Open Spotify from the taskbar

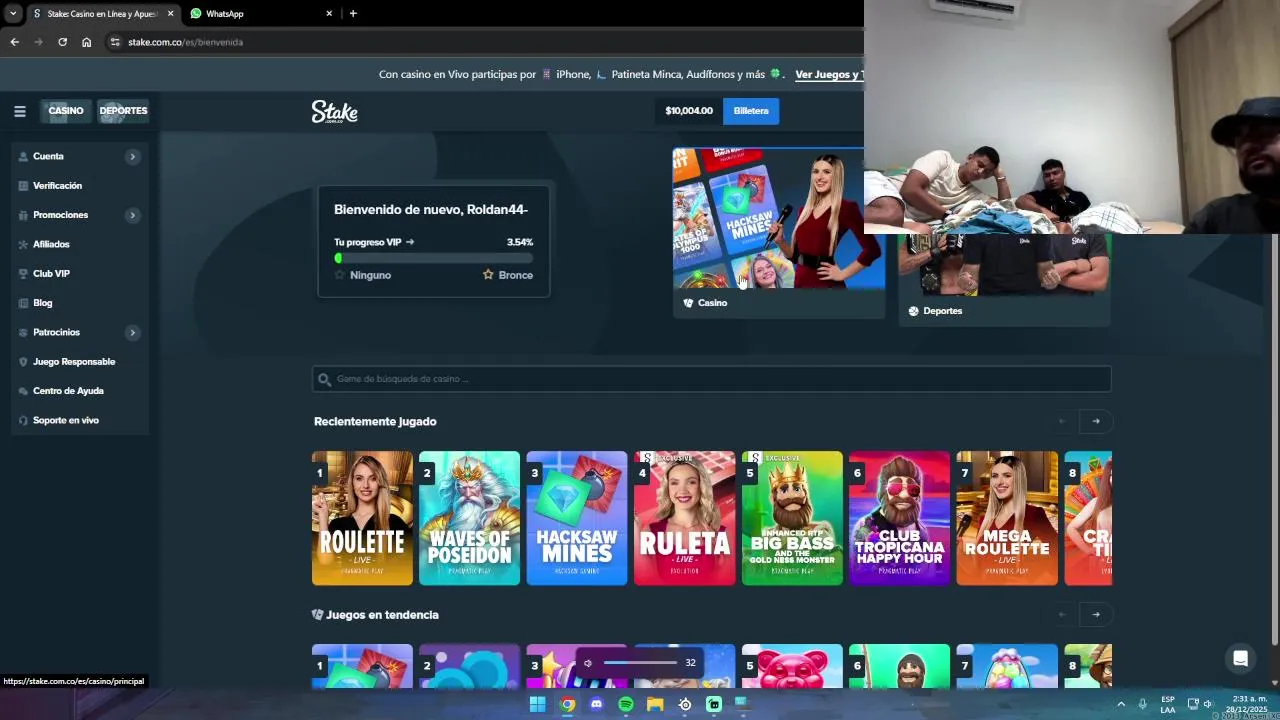coord(626,704)
